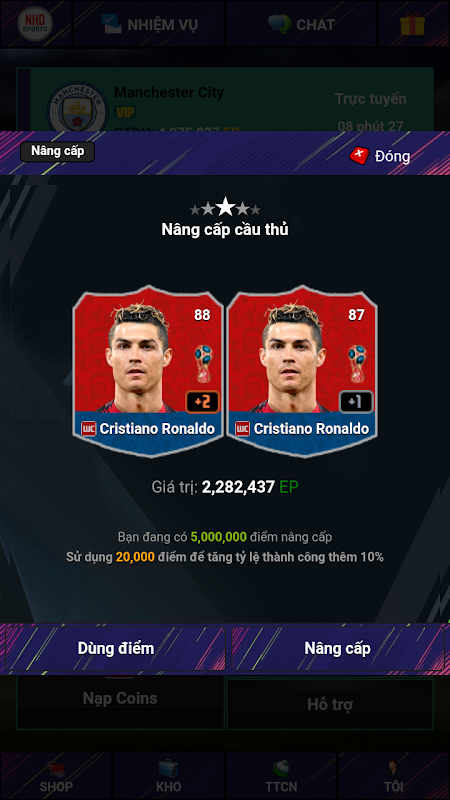The height and width of the screenshot is (800, 450).
Task: Close the upgrade dialog via Đóng
Action: click(x=380, y=156)
